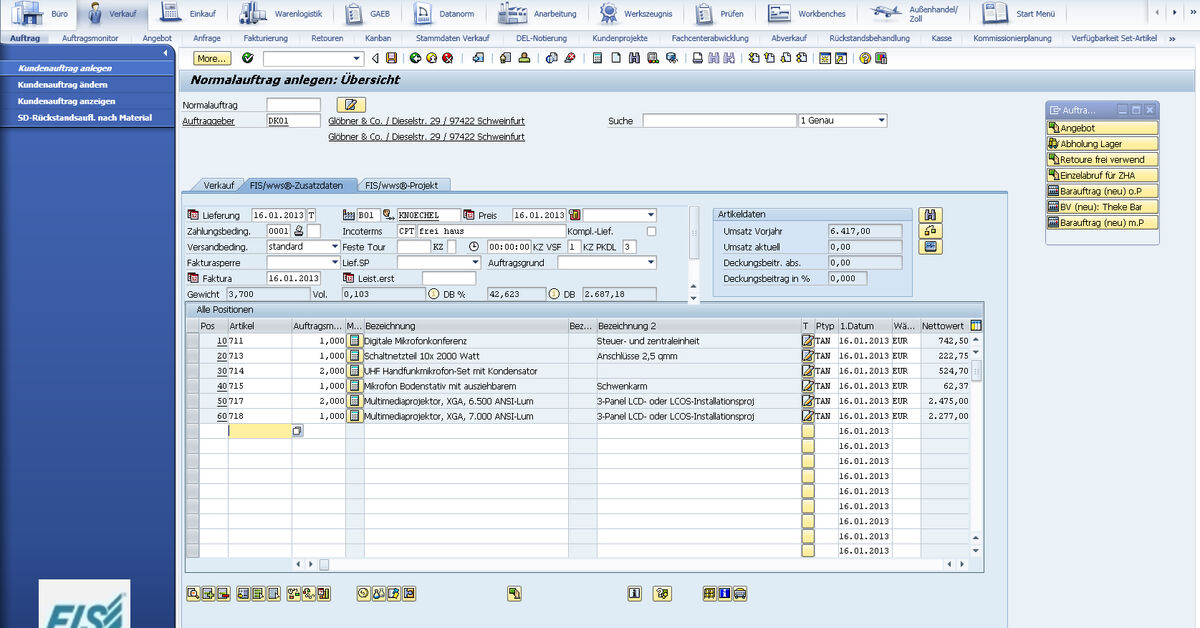Select 'Kundenauftrag anzeigen' in left navigation

66,101
